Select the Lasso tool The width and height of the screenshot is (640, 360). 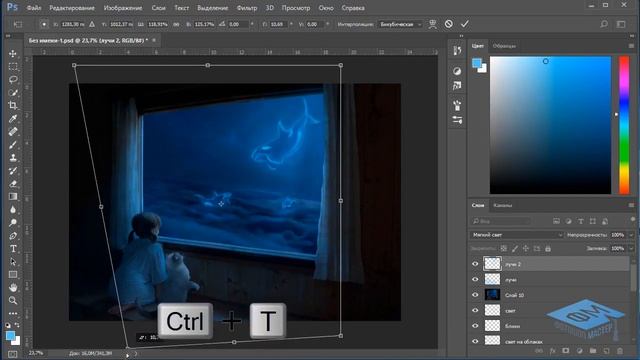coord(13,80)
